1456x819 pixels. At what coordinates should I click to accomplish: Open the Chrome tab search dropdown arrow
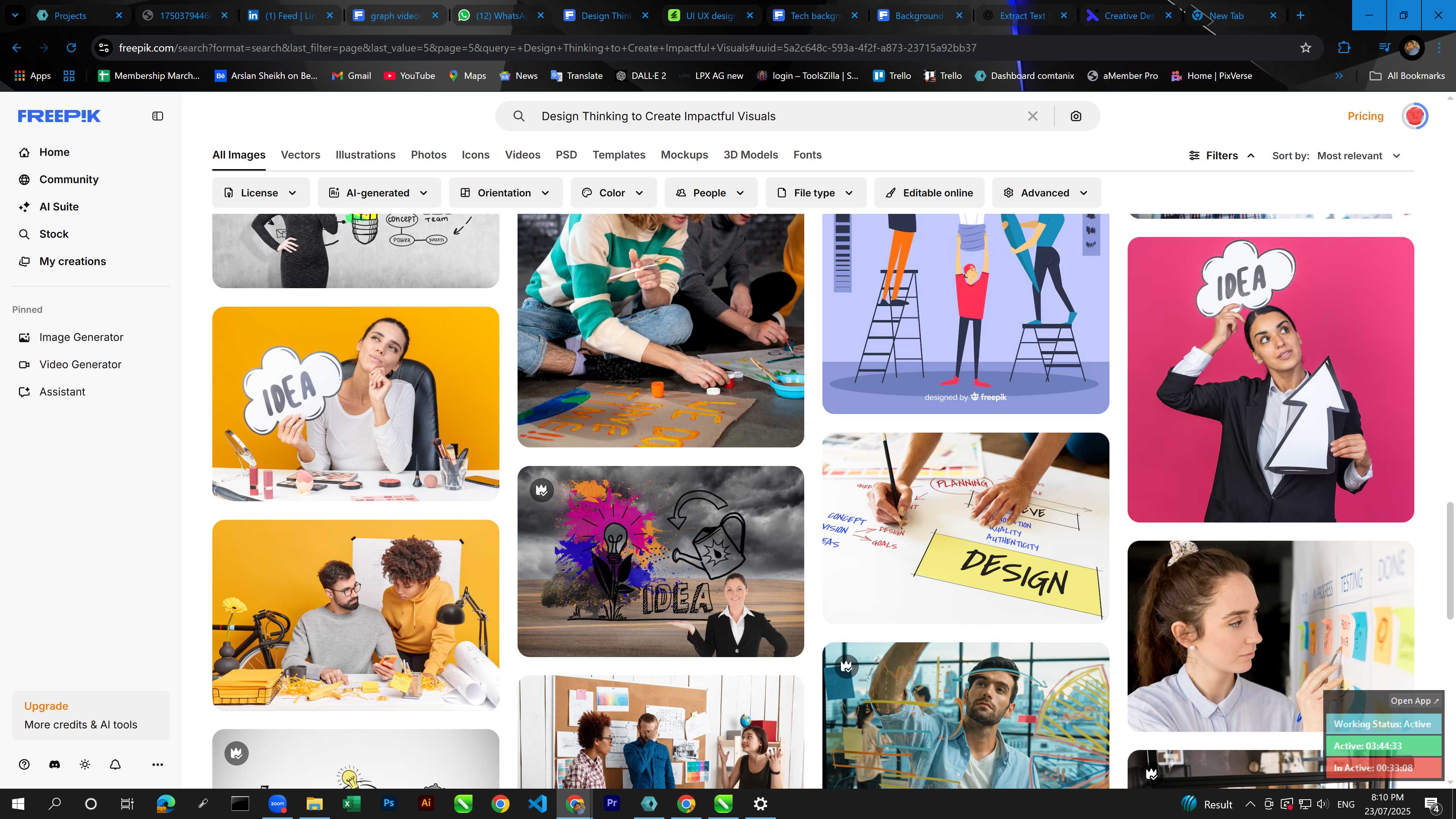click(x=15, y=15)
